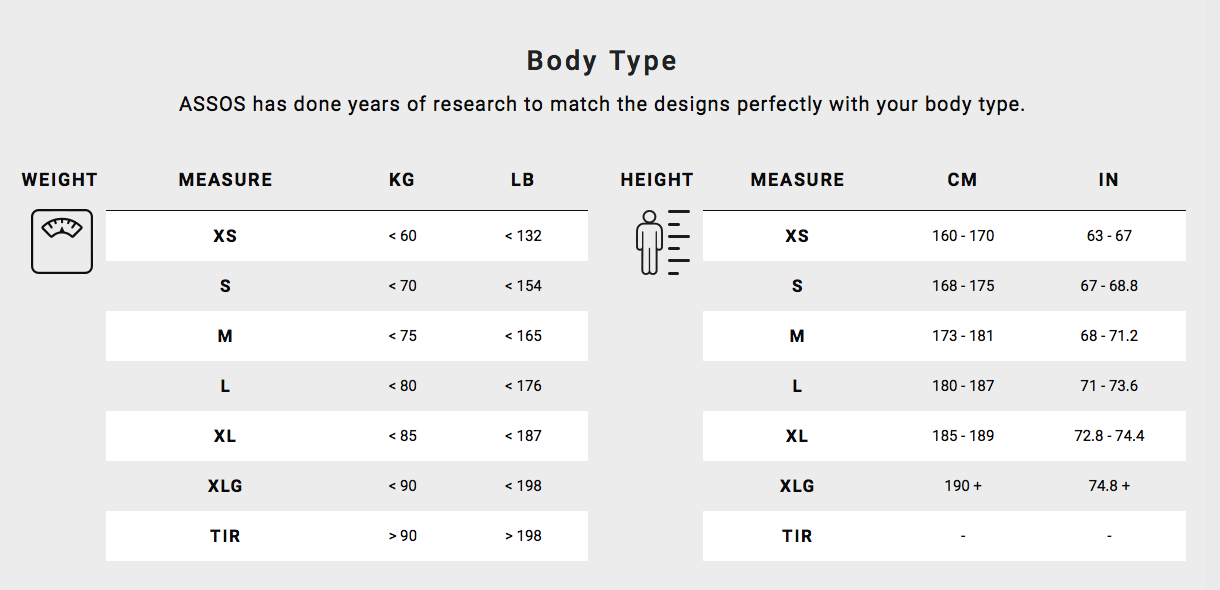Click the ASSOS research description text
The image size is (1220, 590).
(602, 105)
